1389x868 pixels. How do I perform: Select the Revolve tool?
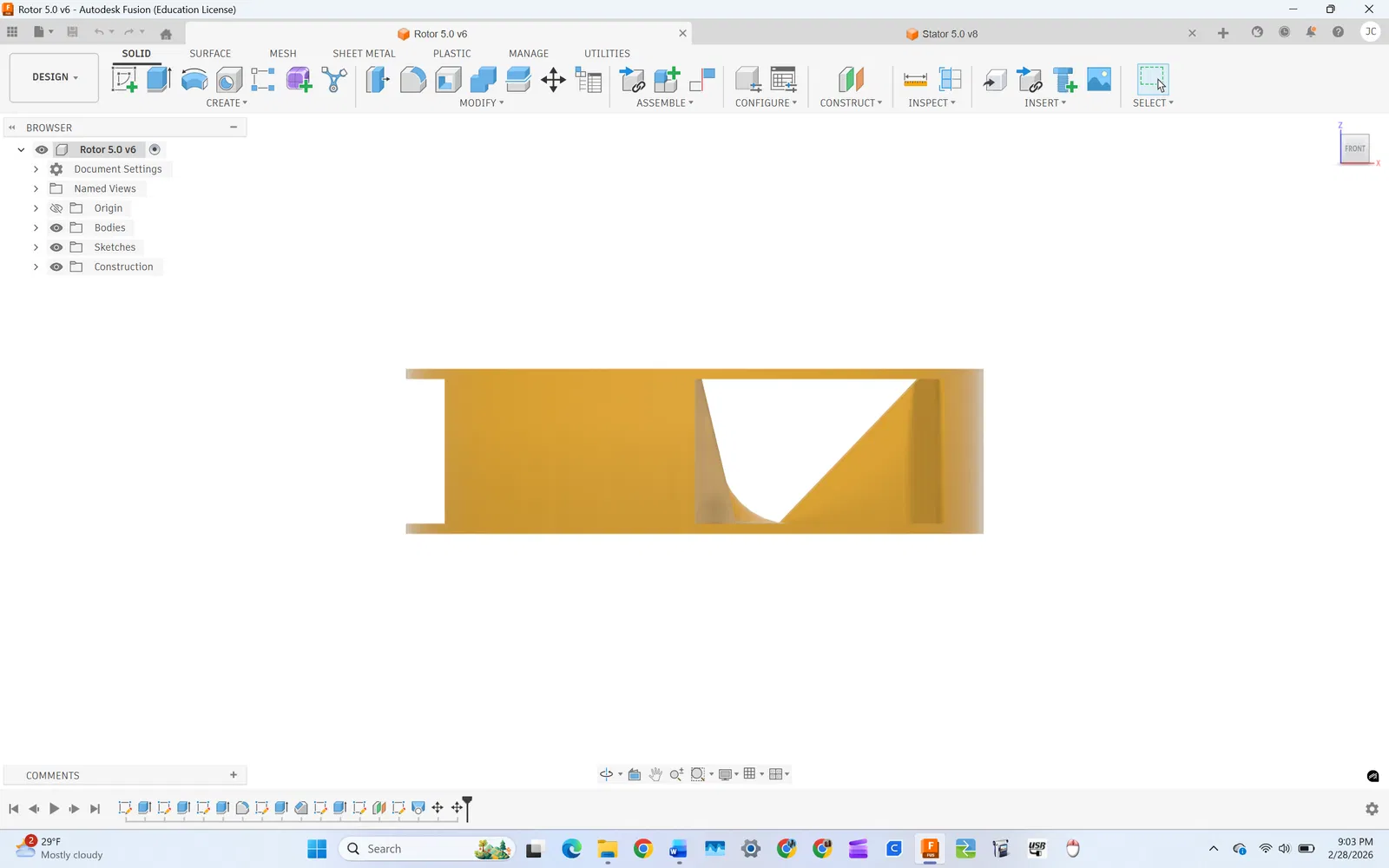point(194,80)
